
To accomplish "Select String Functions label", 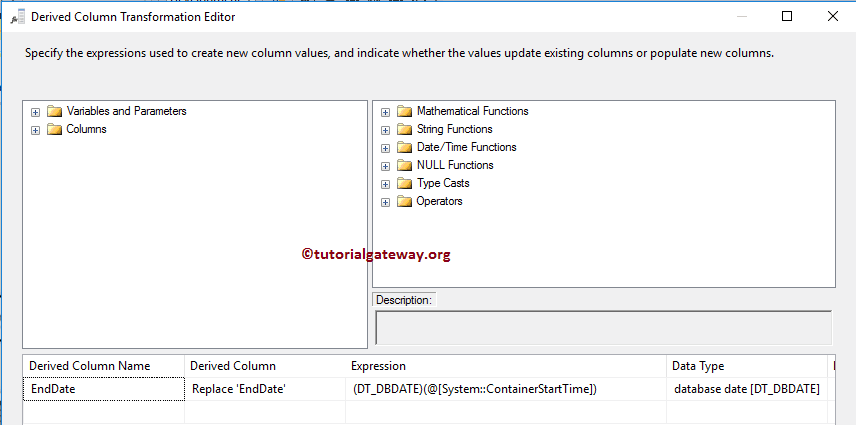I will pyautogui.click(x=454, y=129).
